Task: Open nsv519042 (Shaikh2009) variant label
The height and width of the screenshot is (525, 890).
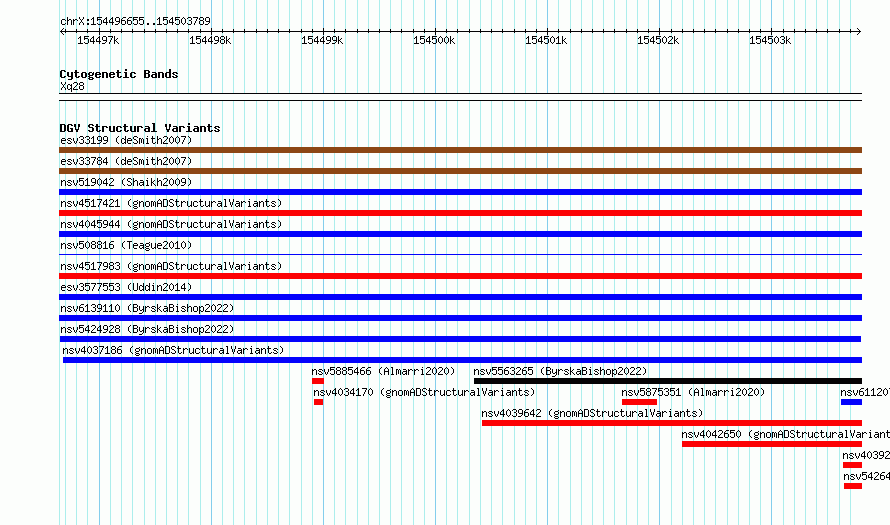Action: point(126,182)
